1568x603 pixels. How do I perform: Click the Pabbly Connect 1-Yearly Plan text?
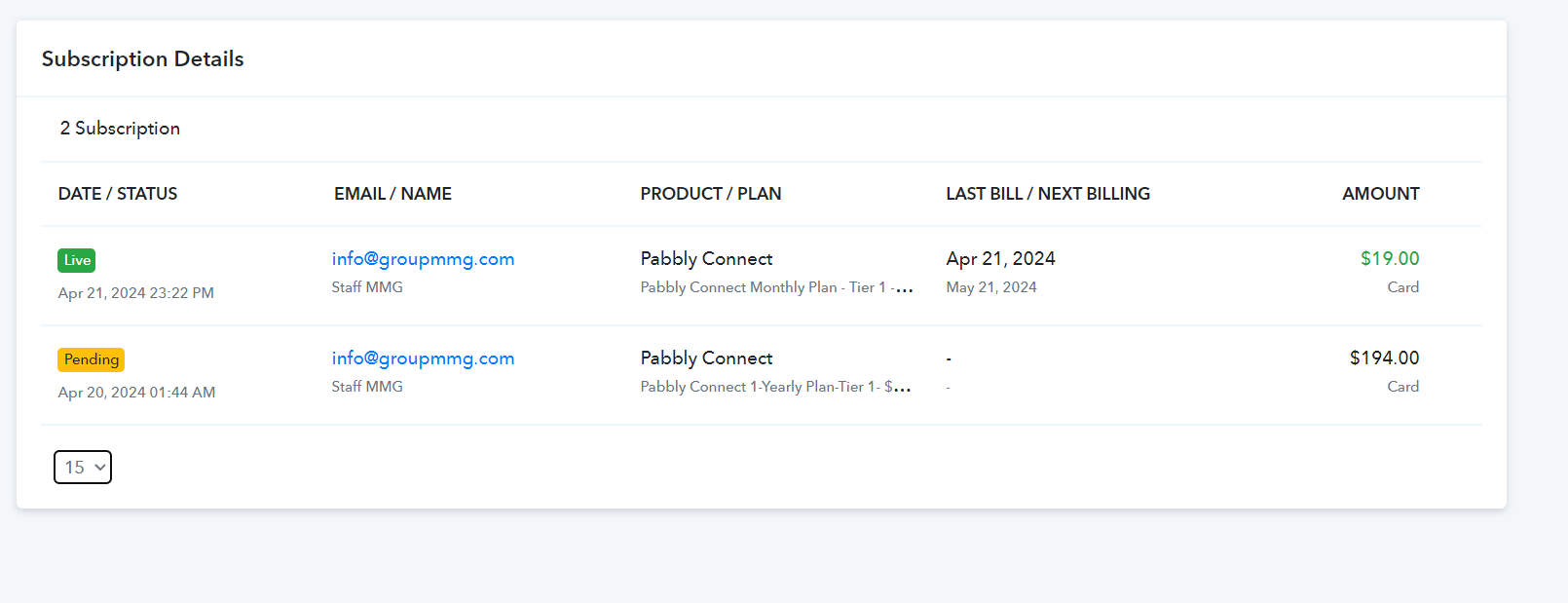click(x=775, y=387)
